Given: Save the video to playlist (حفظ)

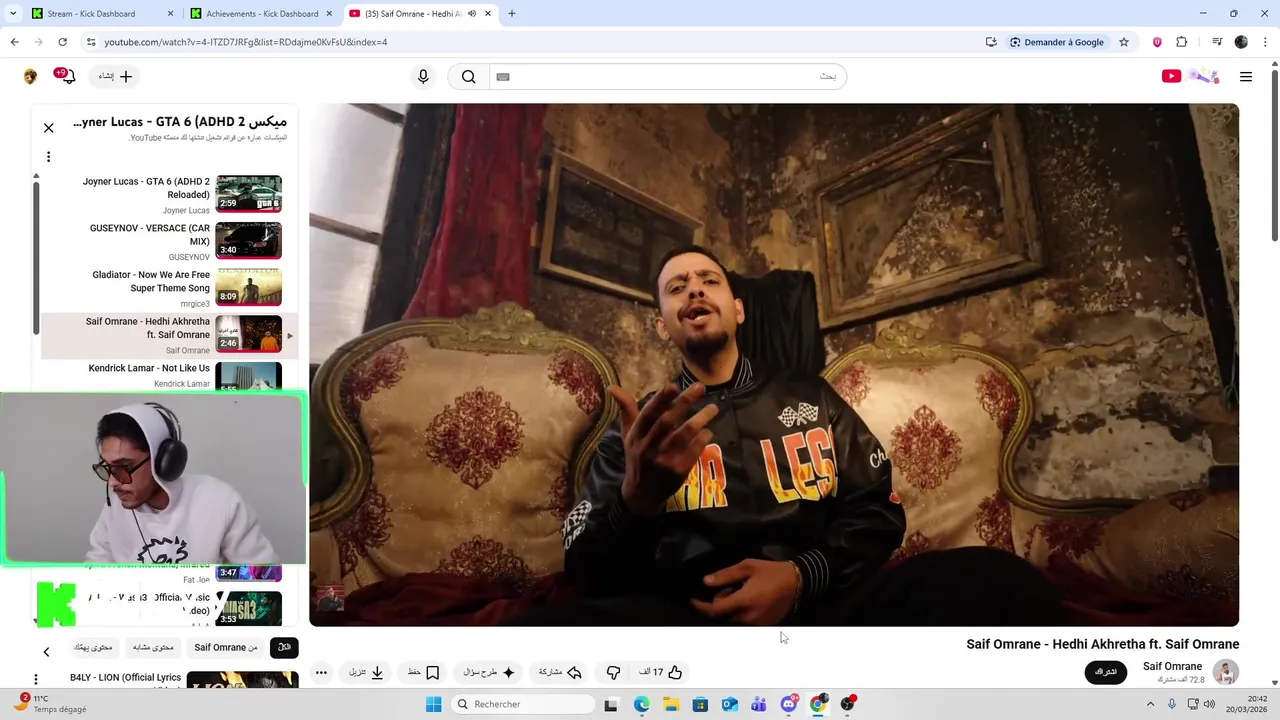Looking at the screenshot, I should point(423,673).
